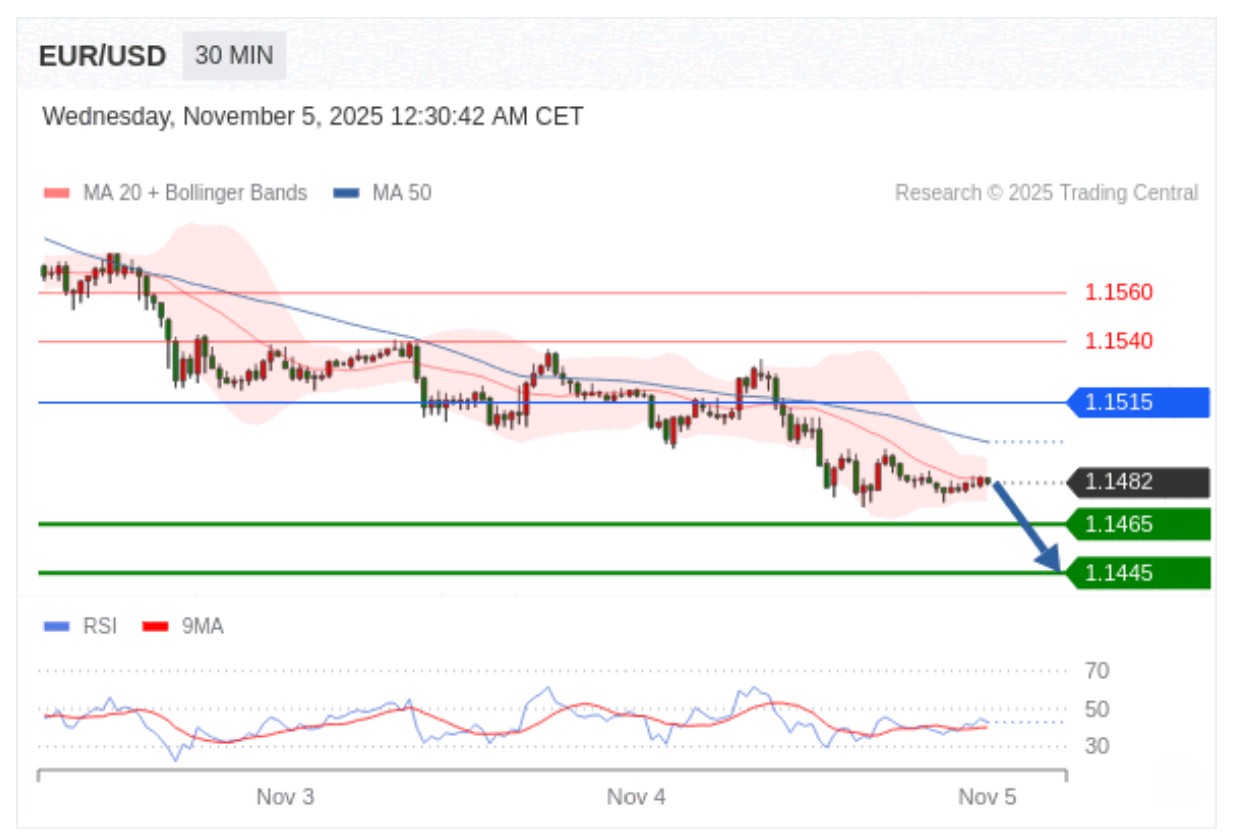Click the 9MA red legend swatch
This screenshot has width=1246, height=836.
[x=155, y=627]
